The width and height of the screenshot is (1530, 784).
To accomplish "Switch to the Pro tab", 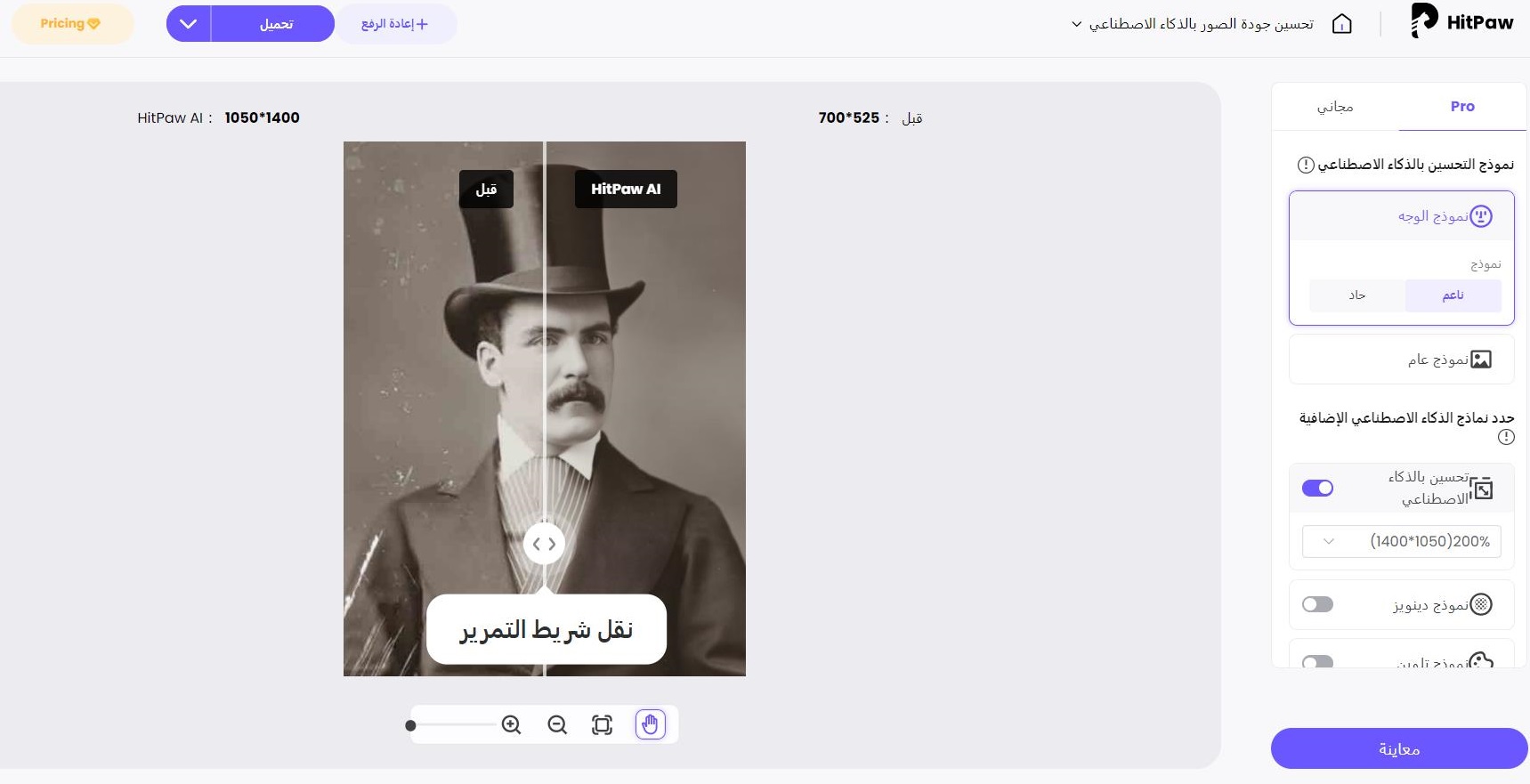I will 1462,107.
